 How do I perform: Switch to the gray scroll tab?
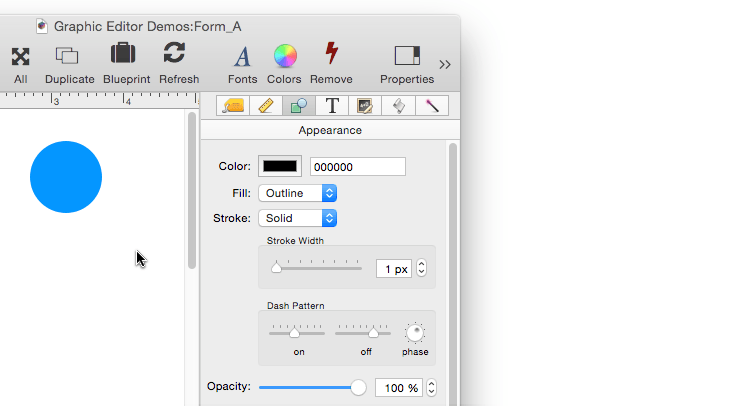tap(398, 106)
